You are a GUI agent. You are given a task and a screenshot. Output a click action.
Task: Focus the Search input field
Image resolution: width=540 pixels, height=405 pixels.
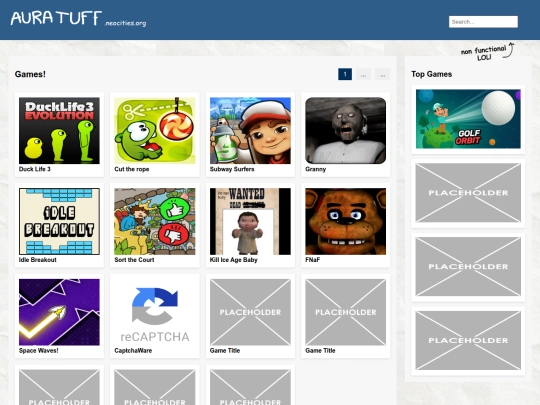point(483,22)
